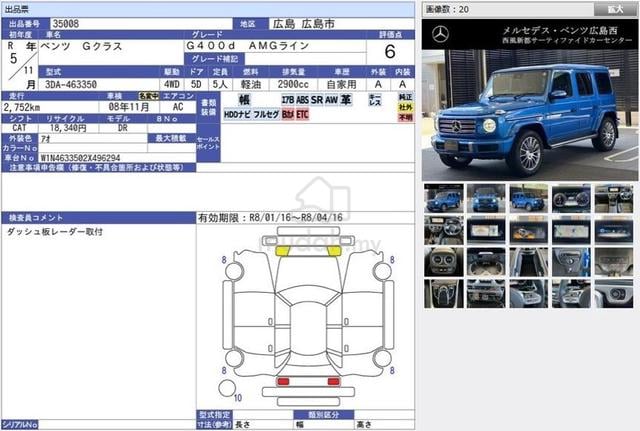Click the inspection date 08年11月
Viewport: 640px width, 431px height.
click(129, 107)
